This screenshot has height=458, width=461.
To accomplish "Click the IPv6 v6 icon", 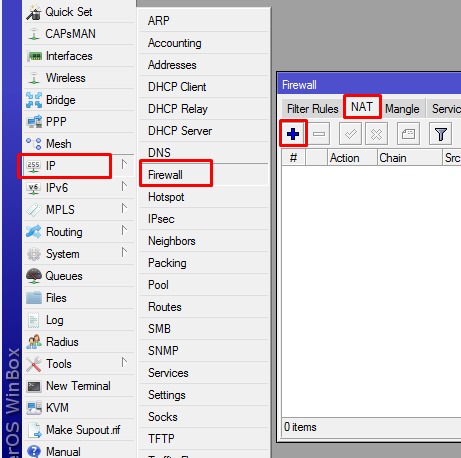I will click(34, 188).
